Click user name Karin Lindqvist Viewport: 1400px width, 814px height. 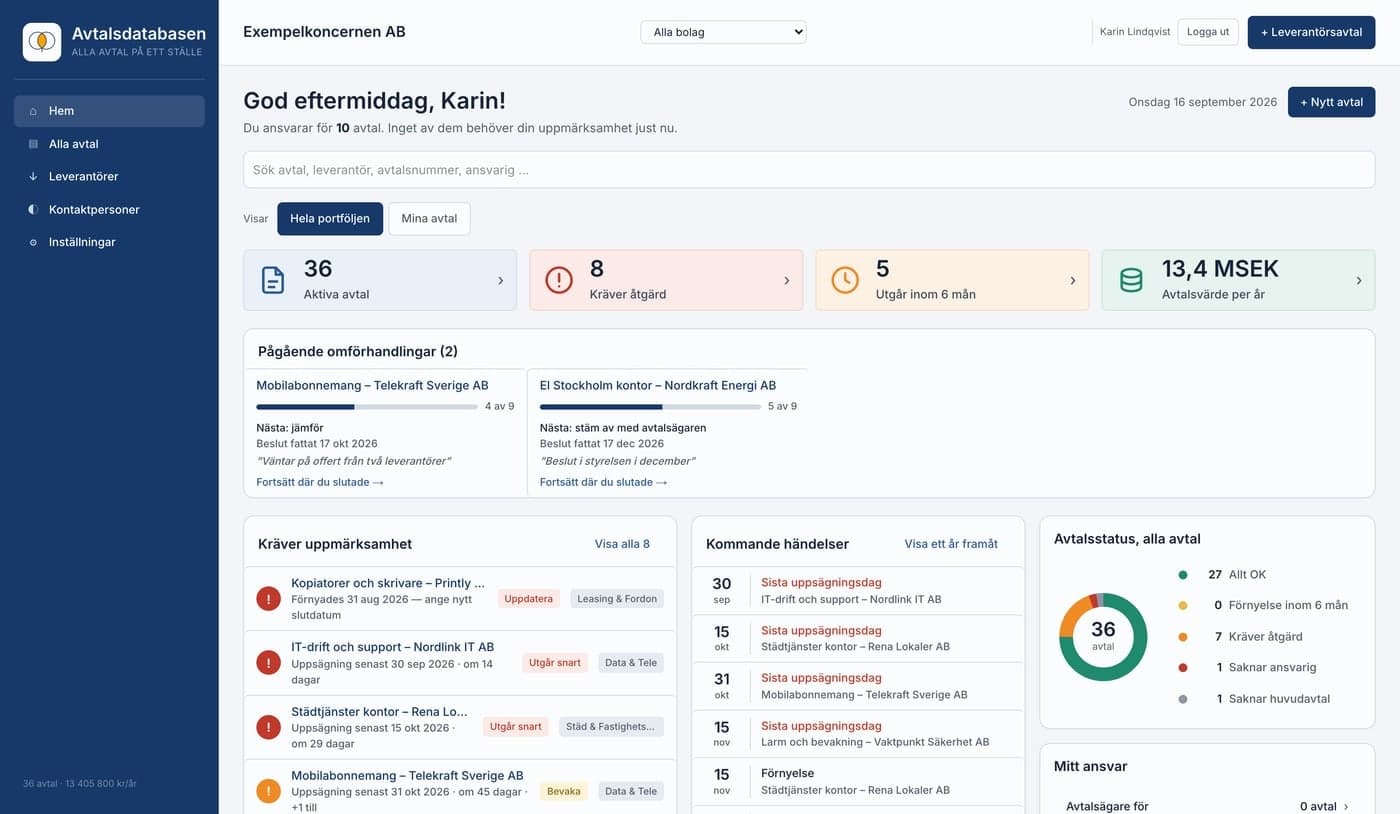(1135, 32)
